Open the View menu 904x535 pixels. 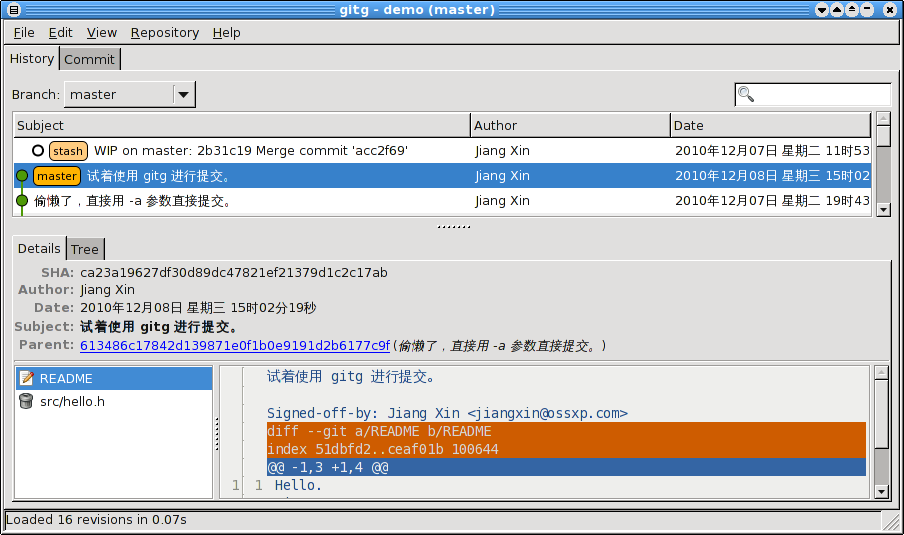coord(101,33)
